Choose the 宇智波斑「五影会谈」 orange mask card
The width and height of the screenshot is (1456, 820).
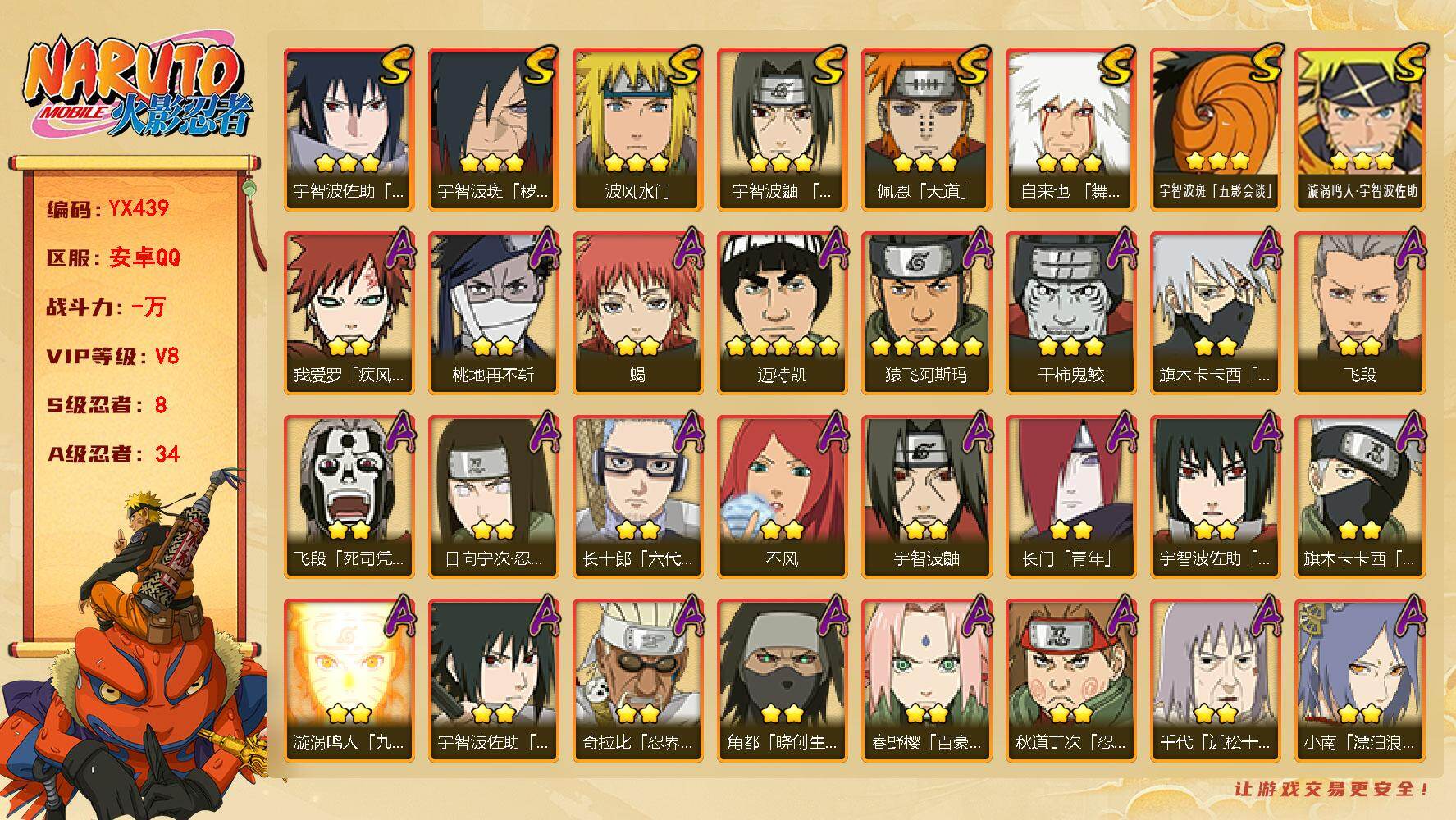pyautogui.click(x=1215, y=129)
